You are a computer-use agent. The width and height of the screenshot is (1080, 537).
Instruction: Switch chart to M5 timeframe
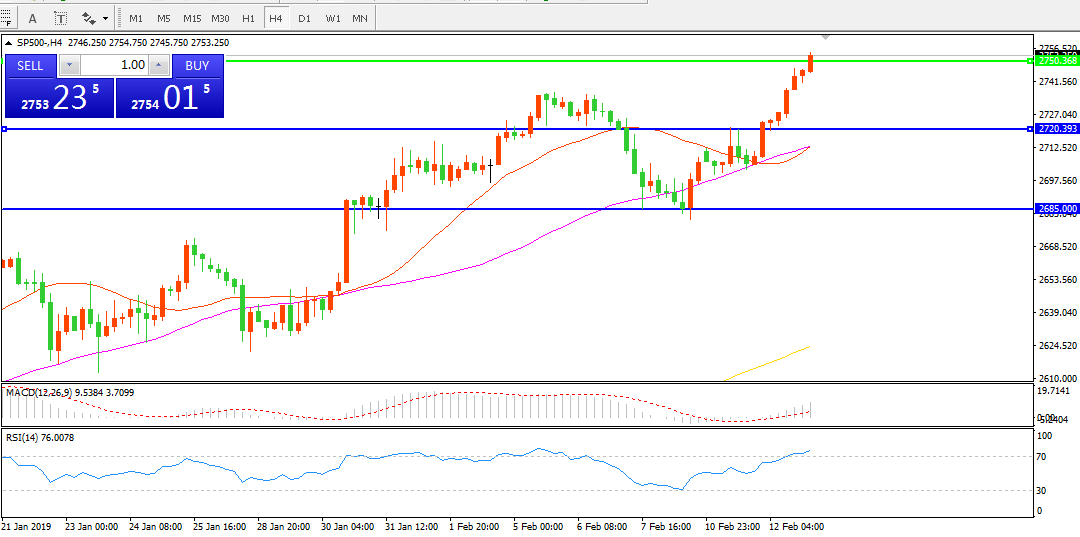click(163, 18)
